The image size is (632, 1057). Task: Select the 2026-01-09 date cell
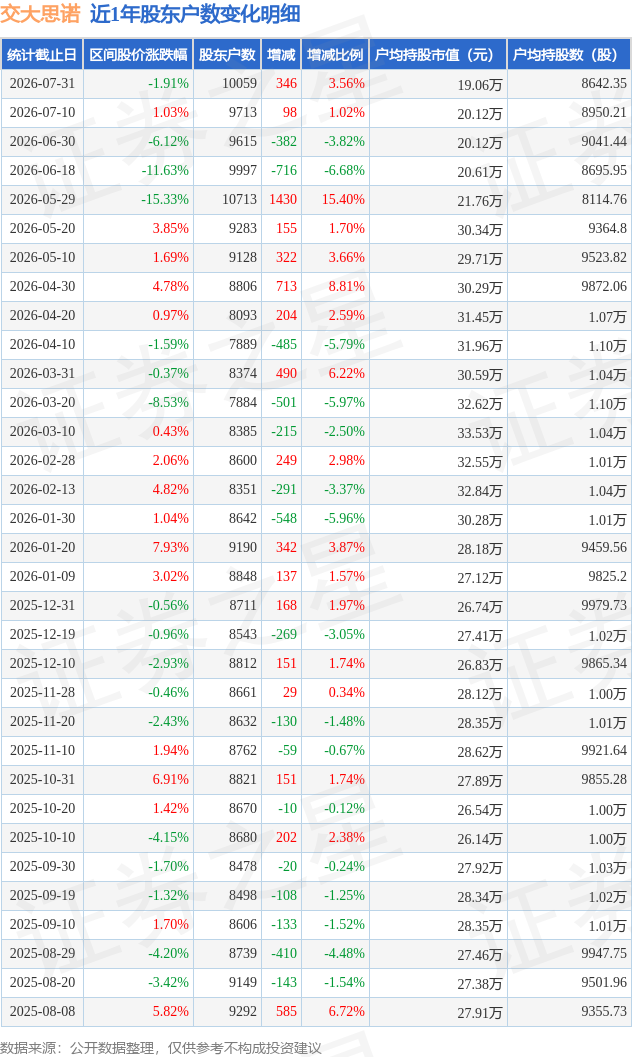(42, 576)
